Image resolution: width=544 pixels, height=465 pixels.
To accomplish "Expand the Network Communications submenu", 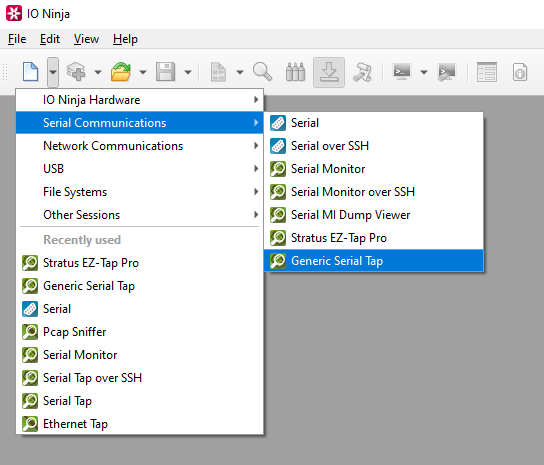I will (140, 146).
